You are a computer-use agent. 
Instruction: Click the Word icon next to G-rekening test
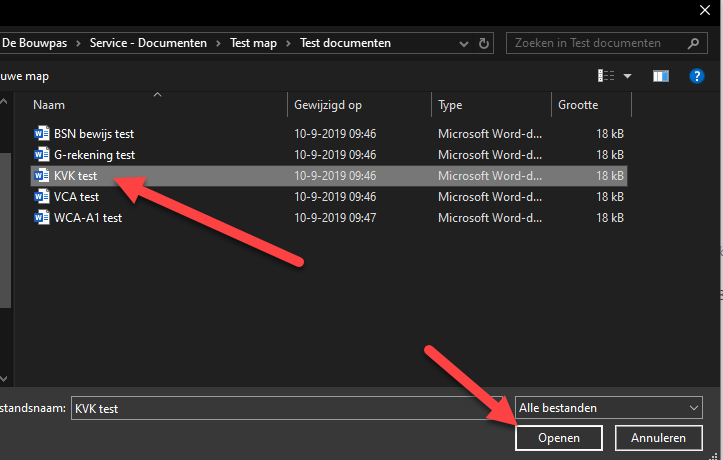point(41,155)
